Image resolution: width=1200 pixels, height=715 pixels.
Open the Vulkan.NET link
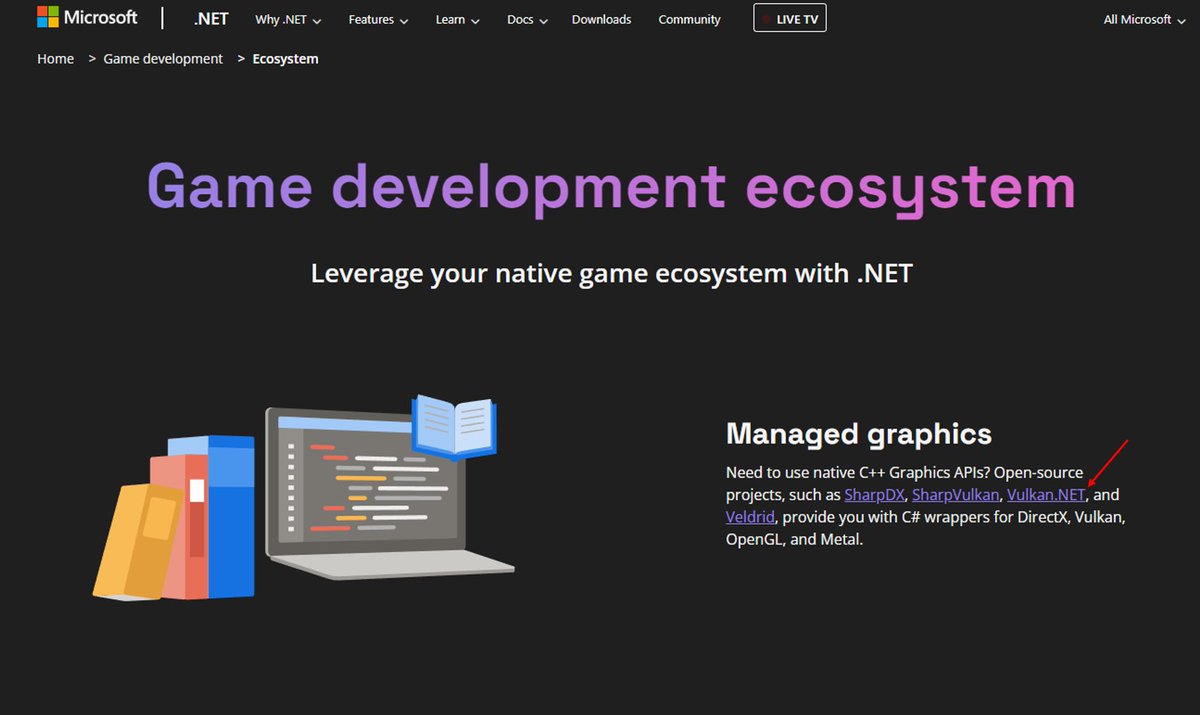(1046, 494)
